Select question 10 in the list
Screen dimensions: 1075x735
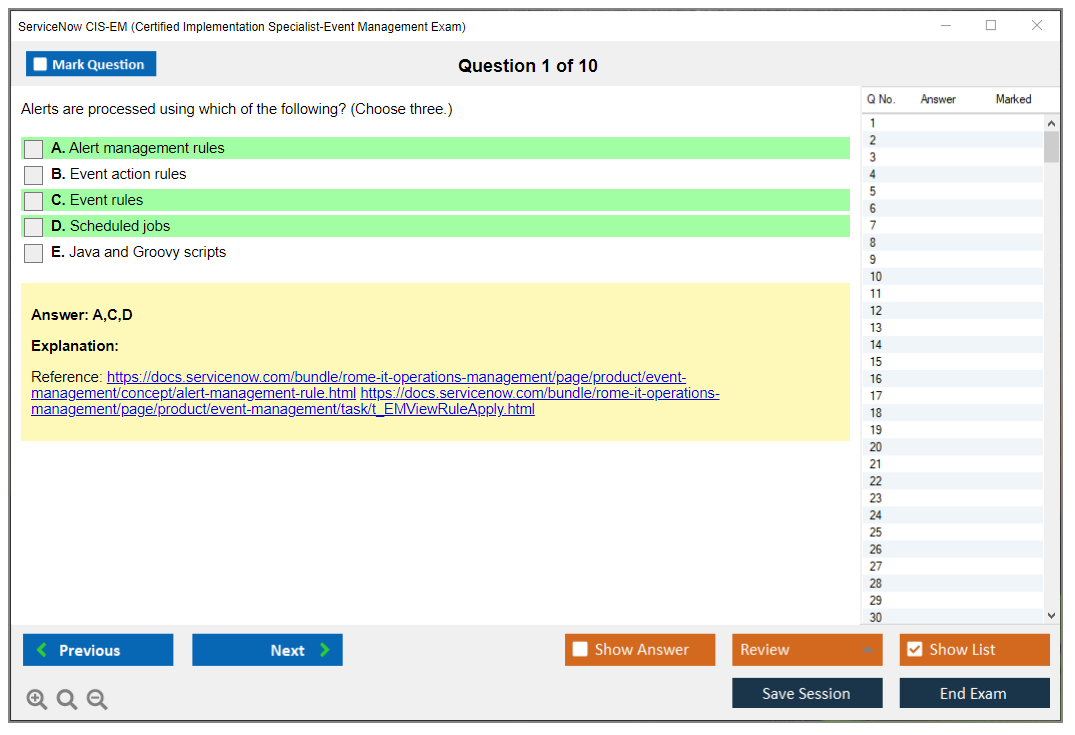tap(876, 277)
